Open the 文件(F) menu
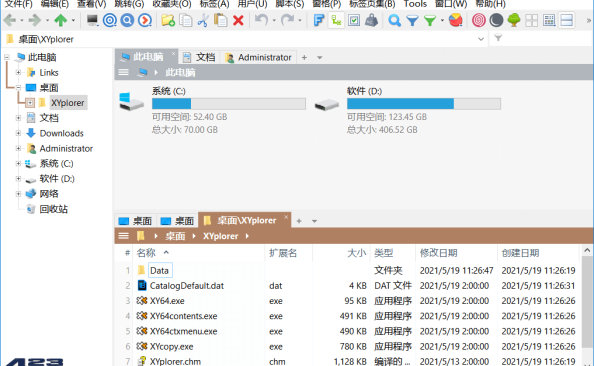Image resolution: width=594 pixels, height=366 pixels. click(18, 4)
